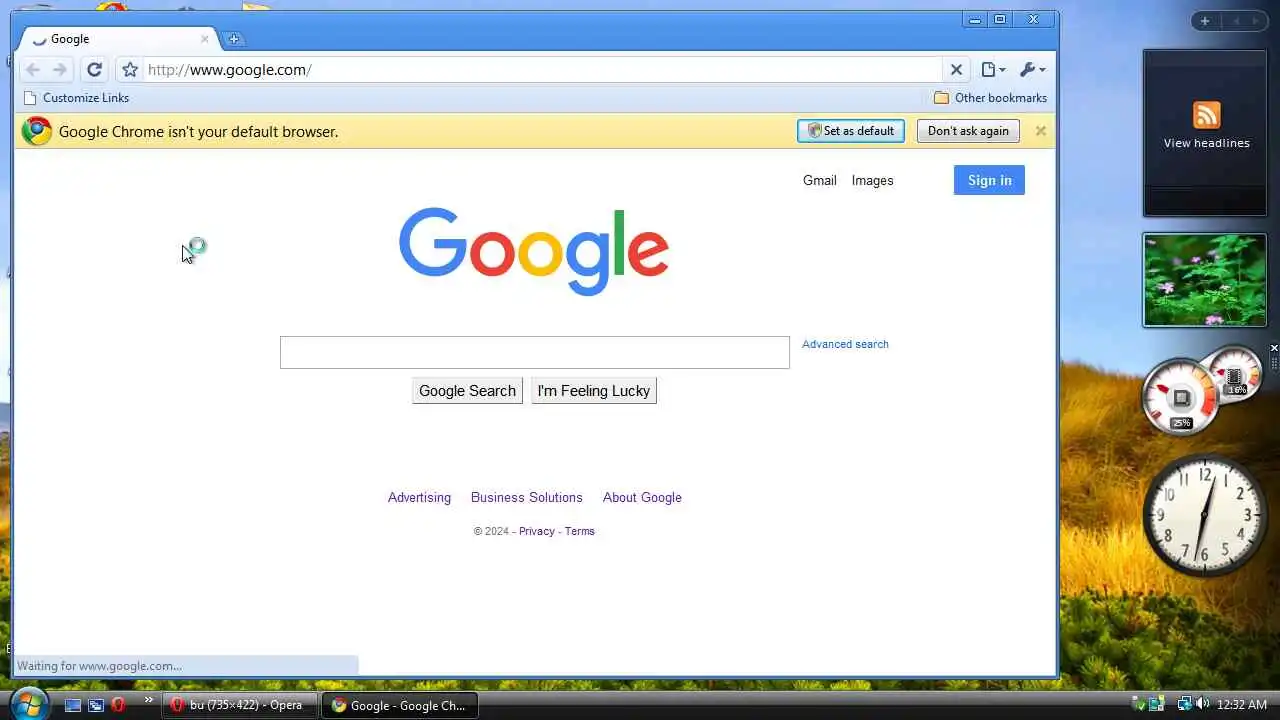This screenshot has width=1280, height=720.
Task: Click the green shield tray icon
Action: coord(1139,704)
